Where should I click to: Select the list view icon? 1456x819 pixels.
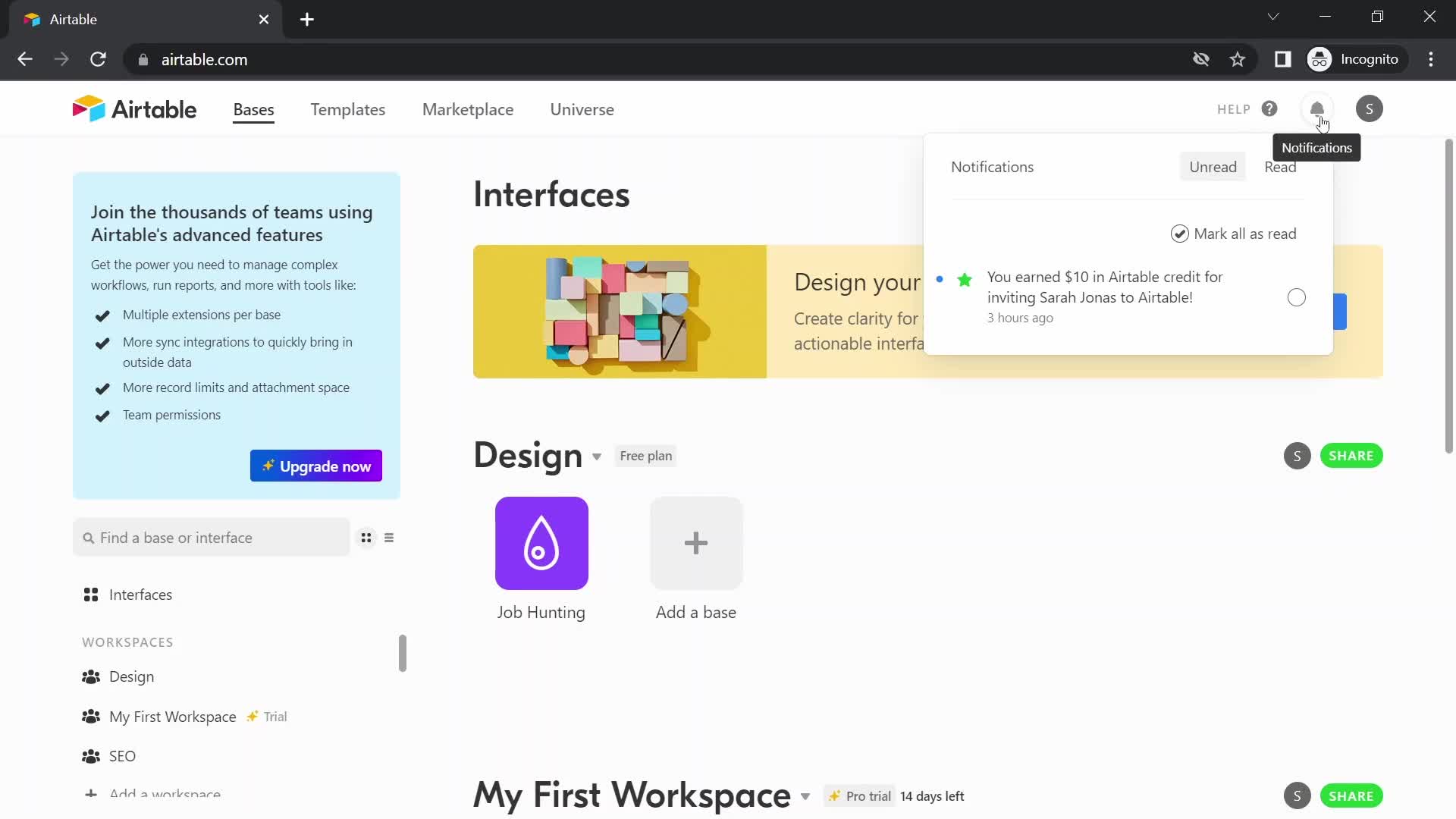(388, 538)
